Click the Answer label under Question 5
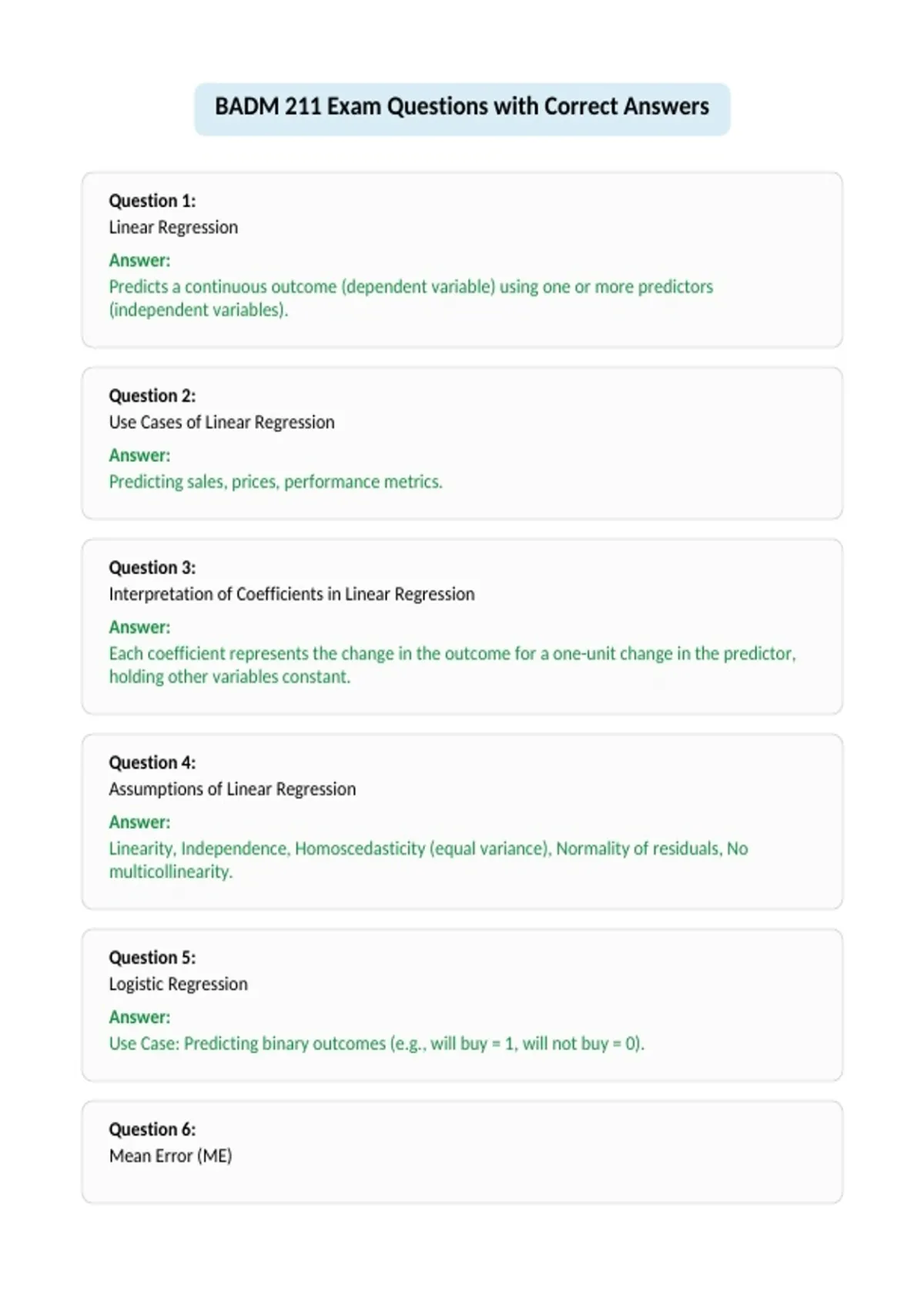The height and width of the screenshot is (1309, 924). tap(139, 1017)
